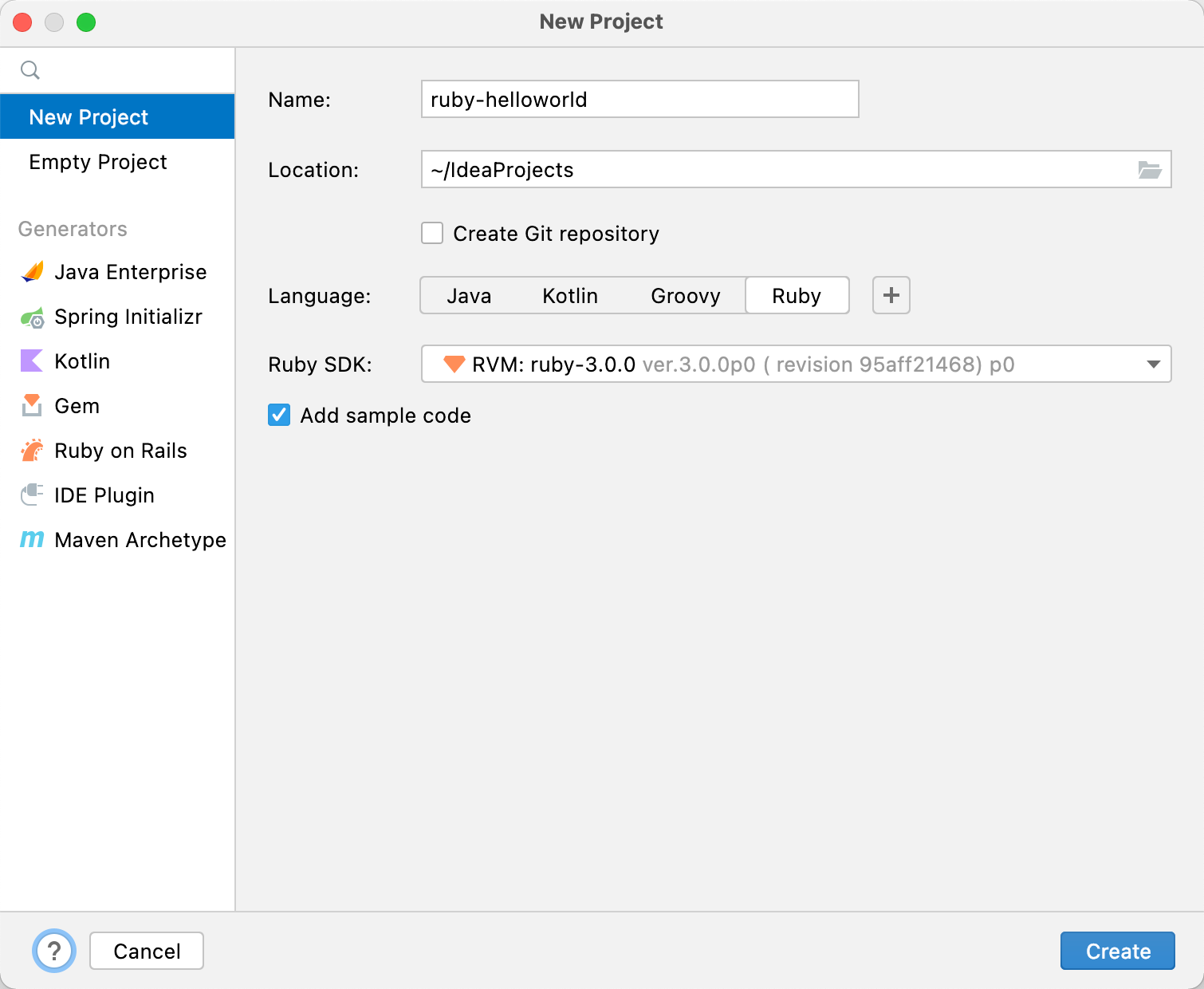
Task: Choose Ruby on Rails generator
Action: click(117, 451)
